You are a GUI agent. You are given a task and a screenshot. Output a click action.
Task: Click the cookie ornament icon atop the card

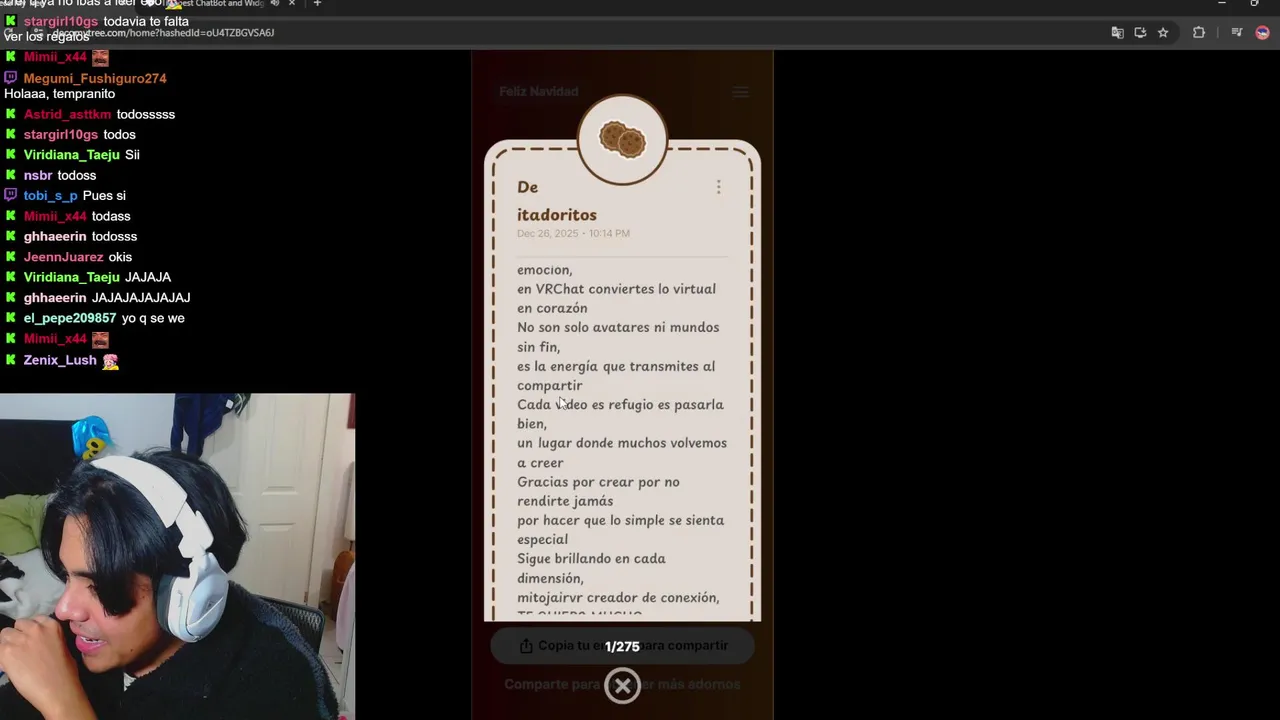click(622, 140)
